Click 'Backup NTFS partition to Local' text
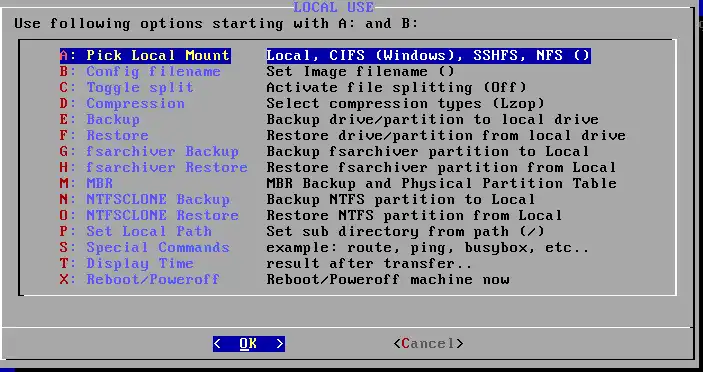The width and height of the screenshot is (703, 372). pyautogui.click(x=401, y=199)
